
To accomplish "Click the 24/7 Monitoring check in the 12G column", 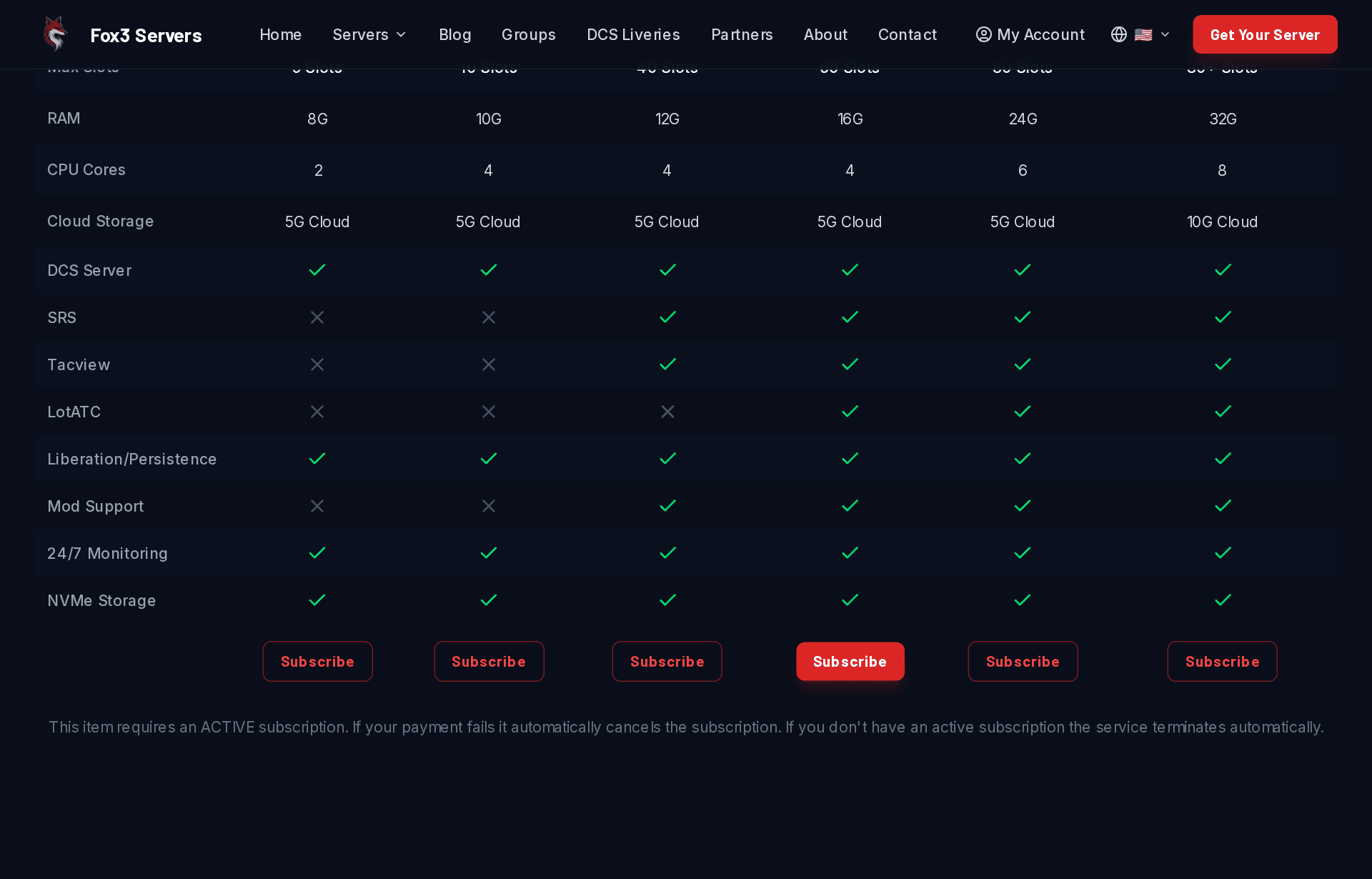I will tap(667, 553).
